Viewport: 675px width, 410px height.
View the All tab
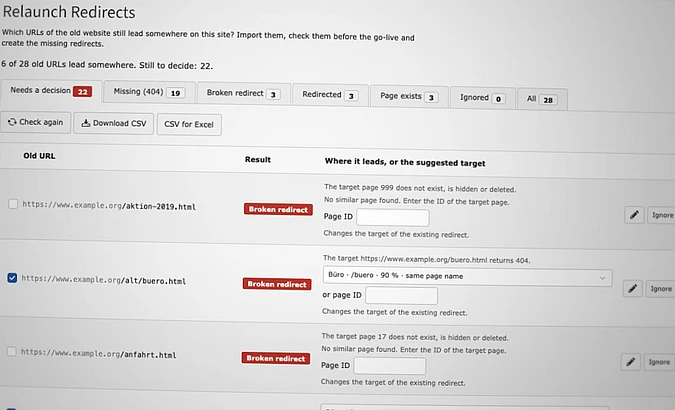click(542, 99)
